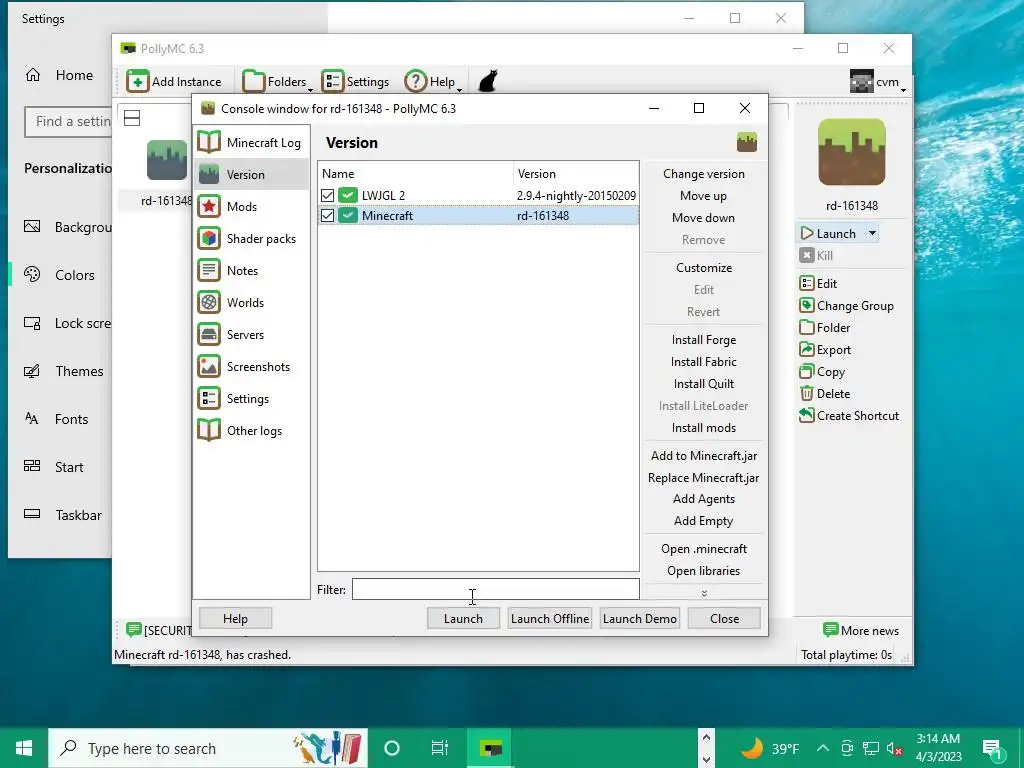Click instance Folder icon in side panel
This screenshot has width=1024, height=768.
pyautogui.click(x=807, y=328)
